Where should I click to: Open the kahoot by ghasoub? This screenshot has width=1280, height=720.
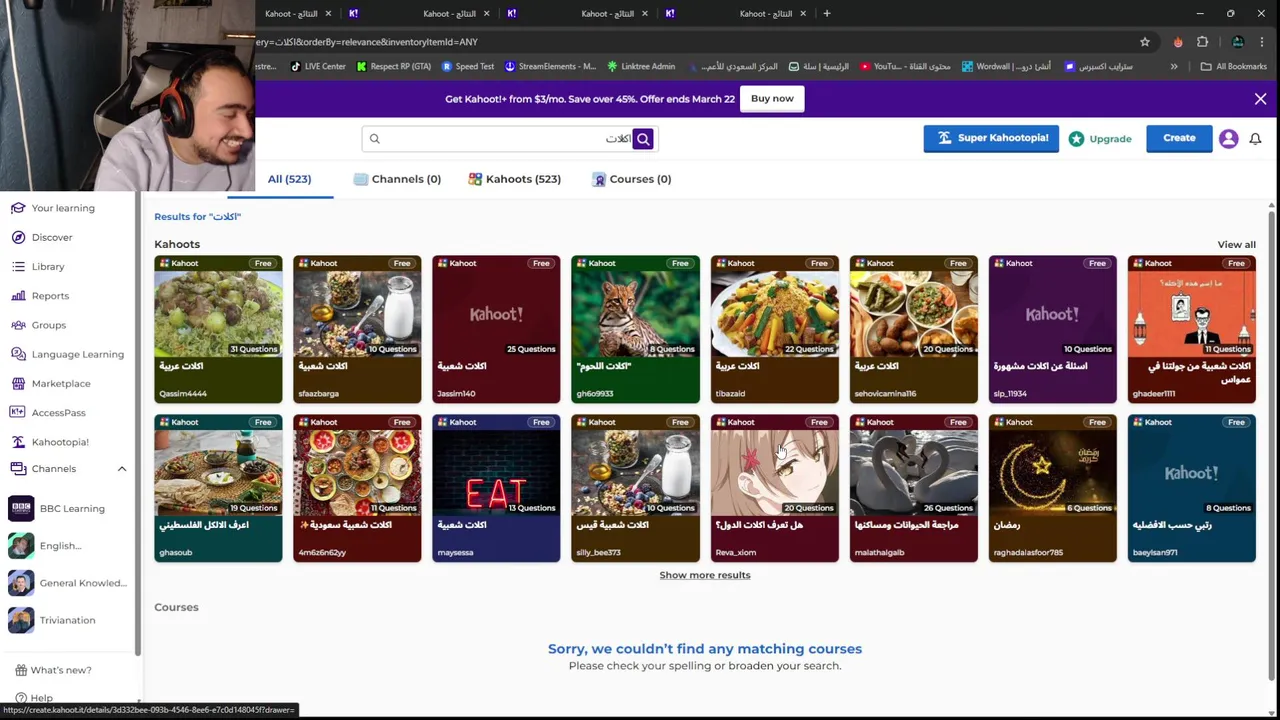click(218, 488)
